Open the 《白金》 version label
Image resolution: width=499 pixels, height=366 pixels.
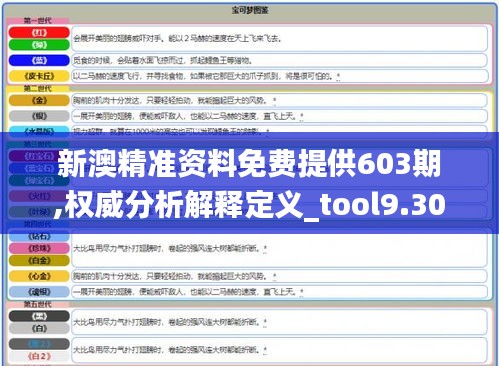pyautogui.click(x=39, y=260)
